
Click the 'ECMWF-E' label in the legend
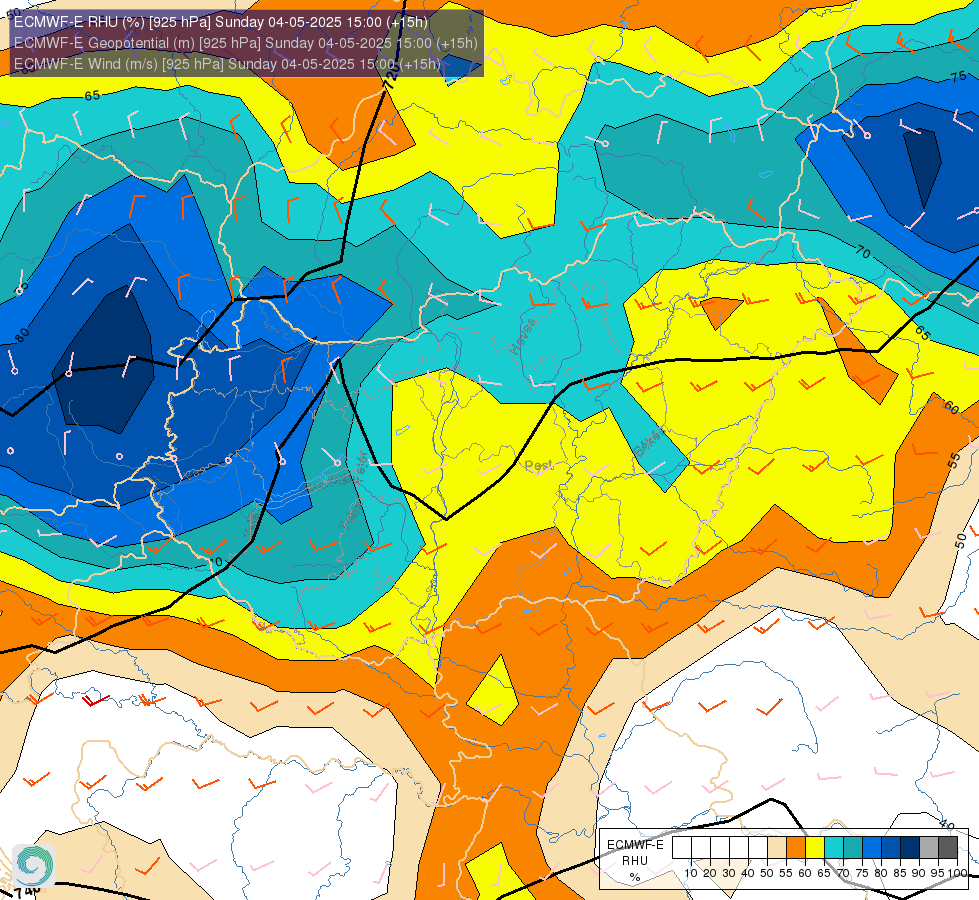coord(635,845)
